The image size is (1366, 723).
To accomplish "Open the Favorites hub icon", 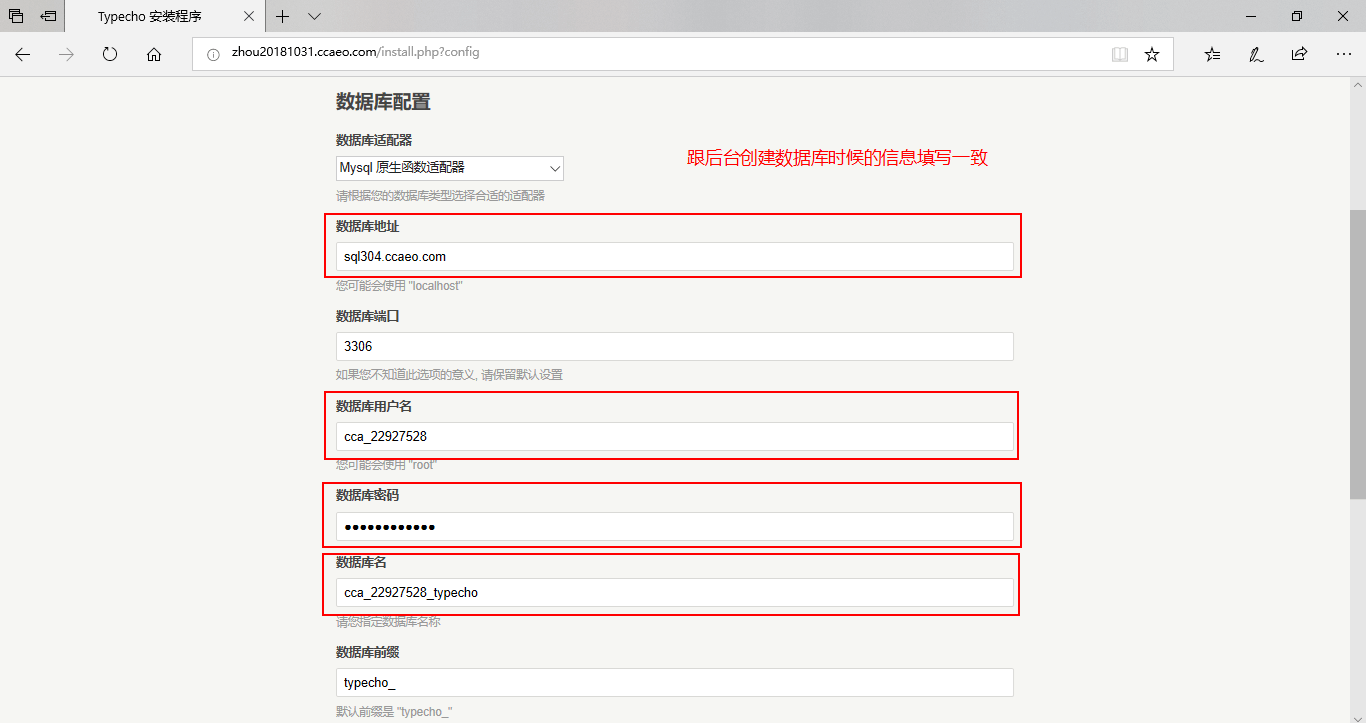I will point(1212,54).
